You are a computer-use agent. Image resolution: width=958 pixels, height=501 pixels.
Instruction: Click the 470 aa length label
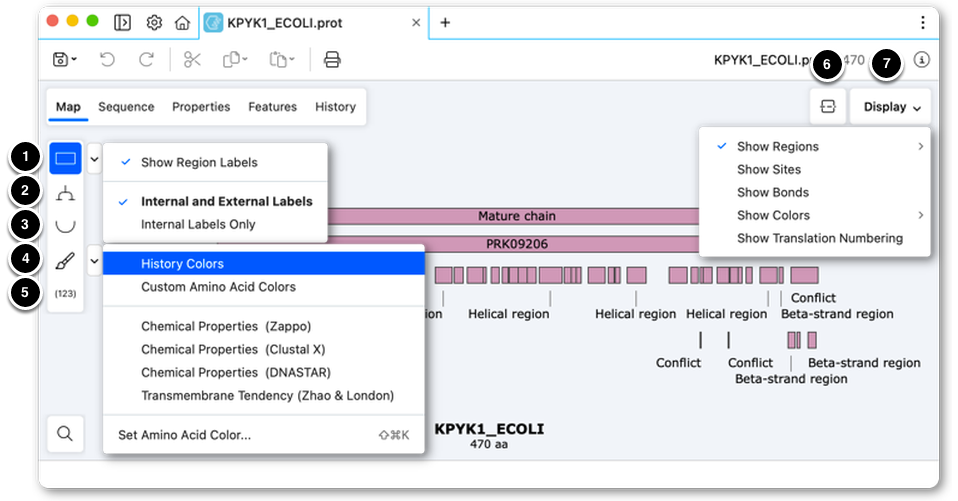tap(489, 444)
